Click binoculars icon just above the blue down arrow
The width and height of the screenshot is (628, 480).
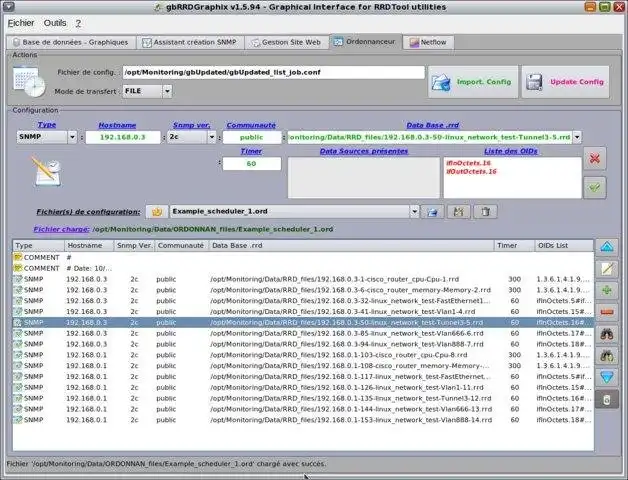tap(607, 355)
